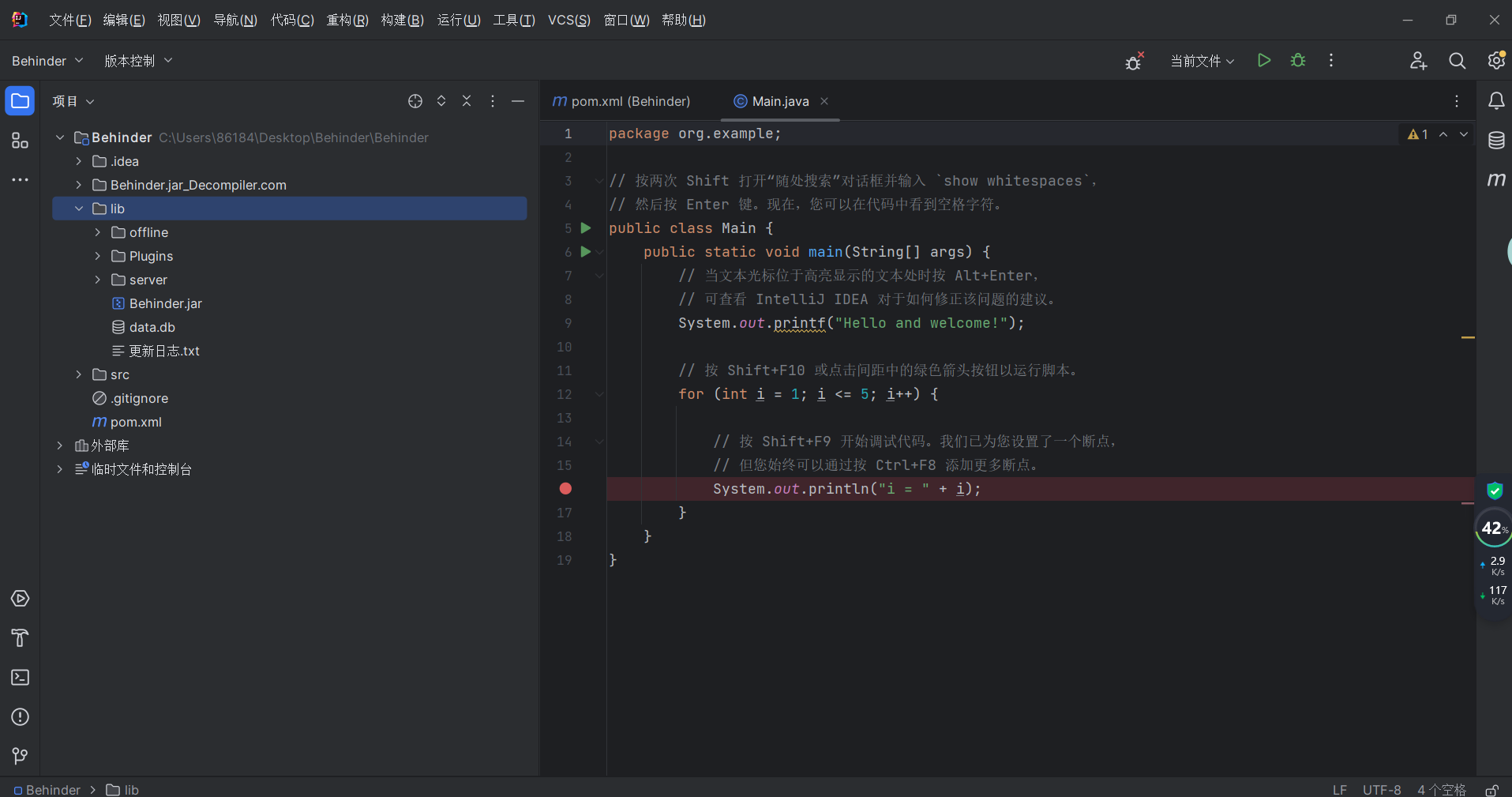Run the current file with green arrow
The image size is (1512, 797).
coord(1264,61)
